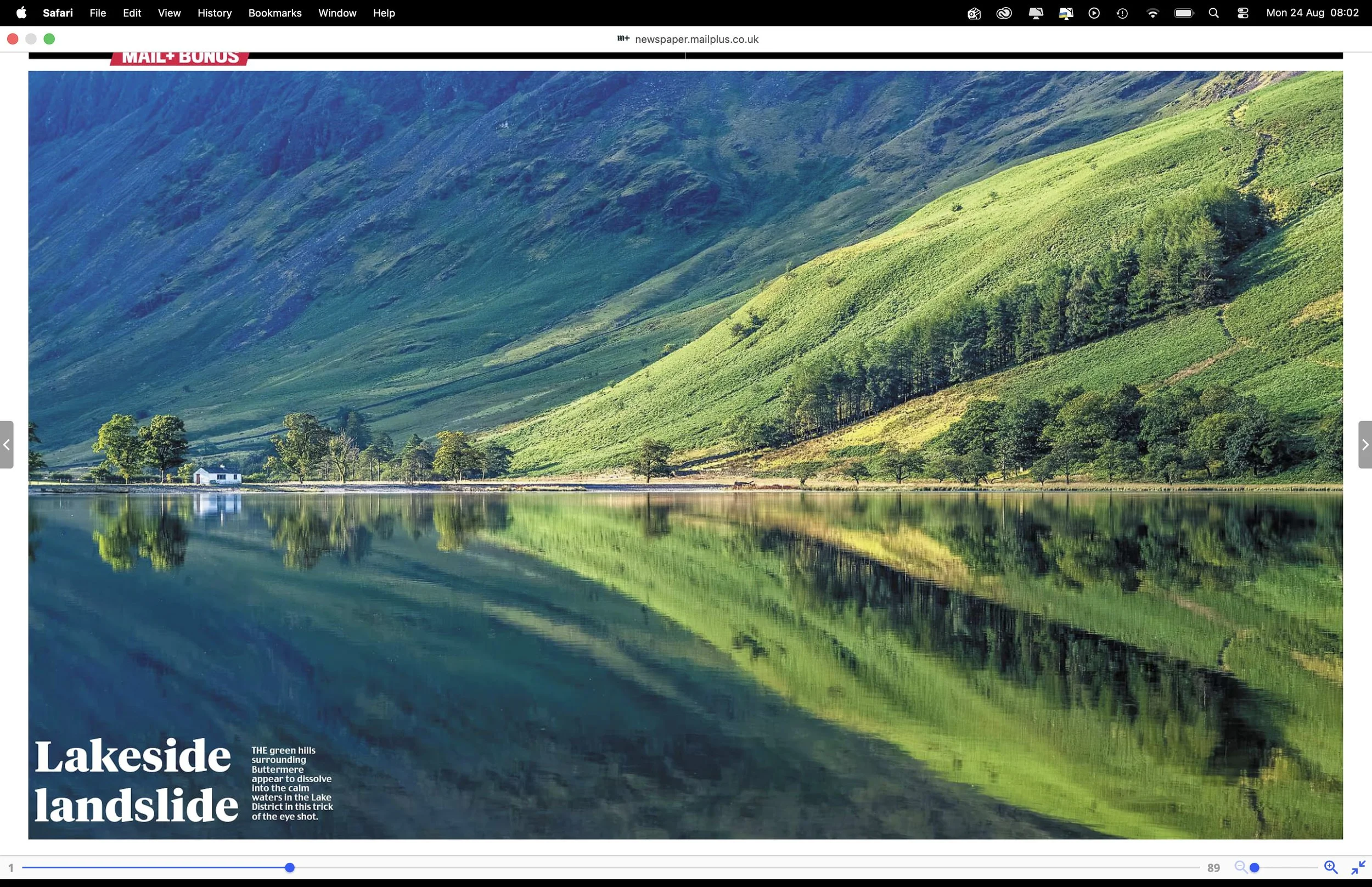Click the last page number 89 label
Viewport: 1372px width, 887px height.
point(1213,867)
